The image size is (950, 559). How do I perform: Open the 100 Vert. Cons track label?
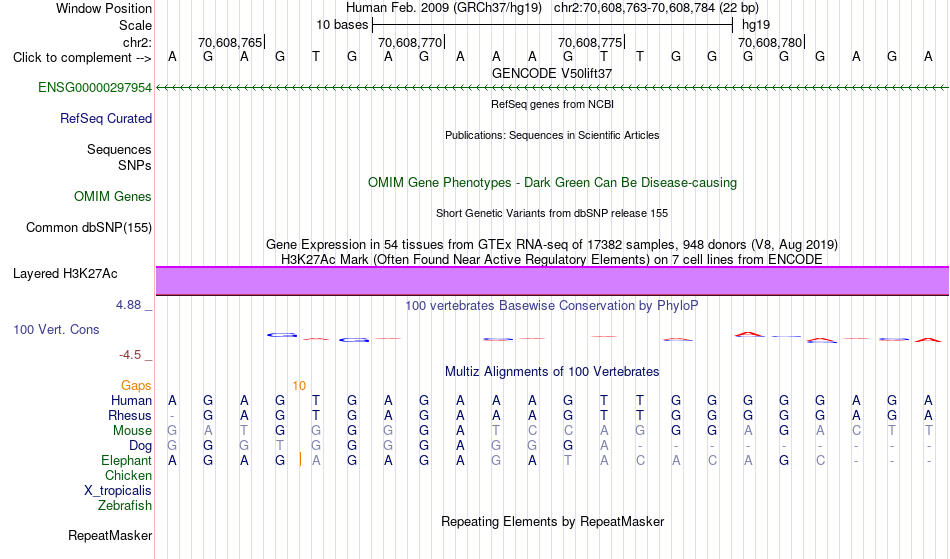pos(56,329)
